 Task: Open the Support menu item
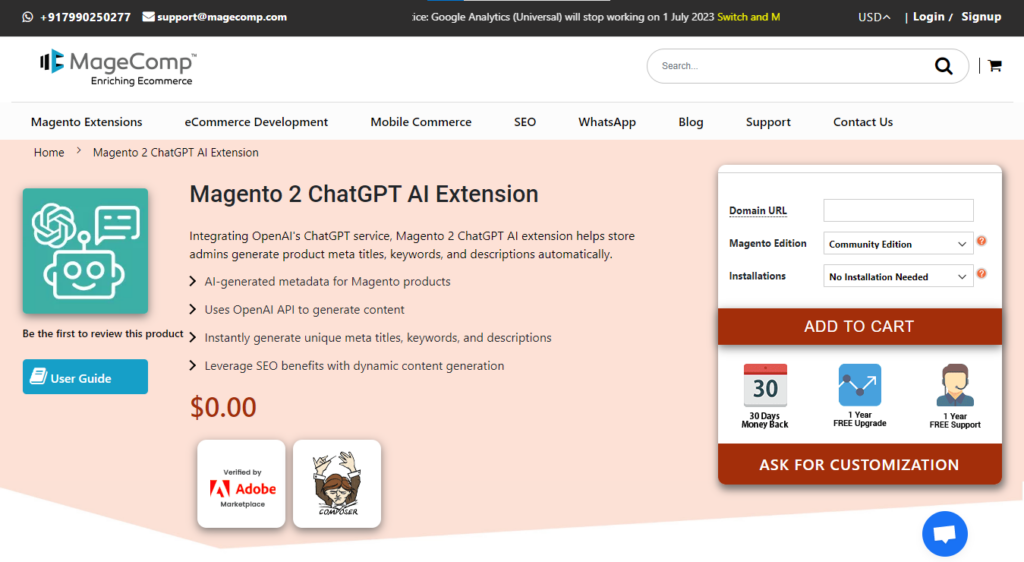pos(768,122)
